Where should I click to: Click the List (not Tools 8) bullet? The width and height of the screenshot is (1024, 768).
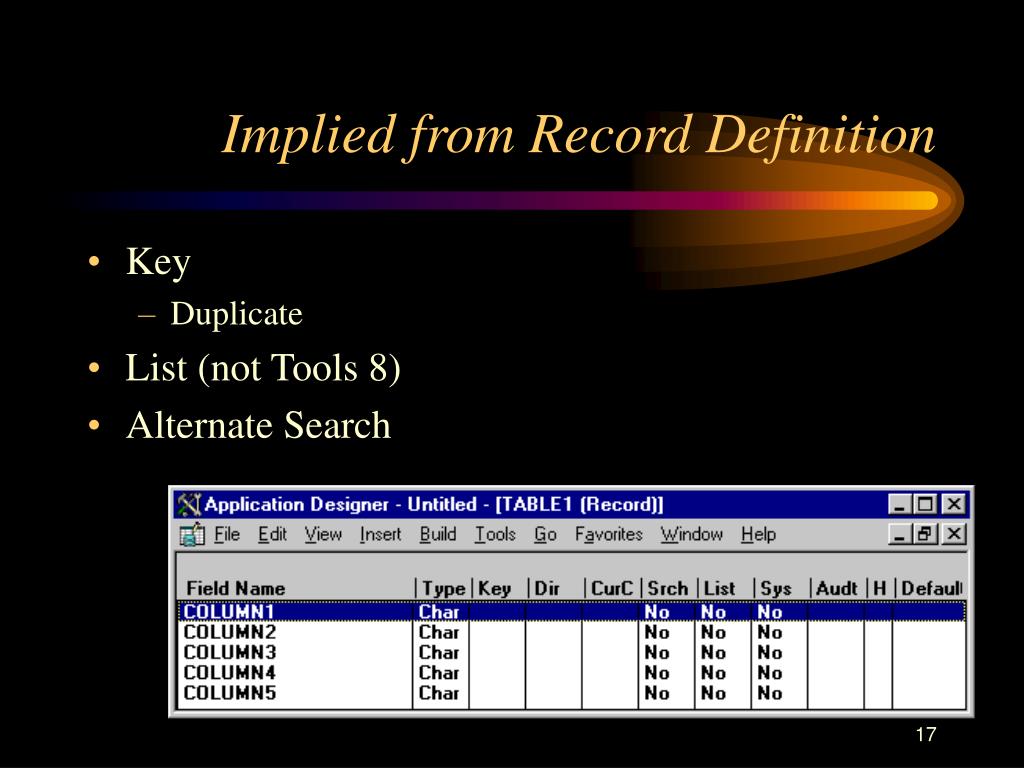point(263,368)
